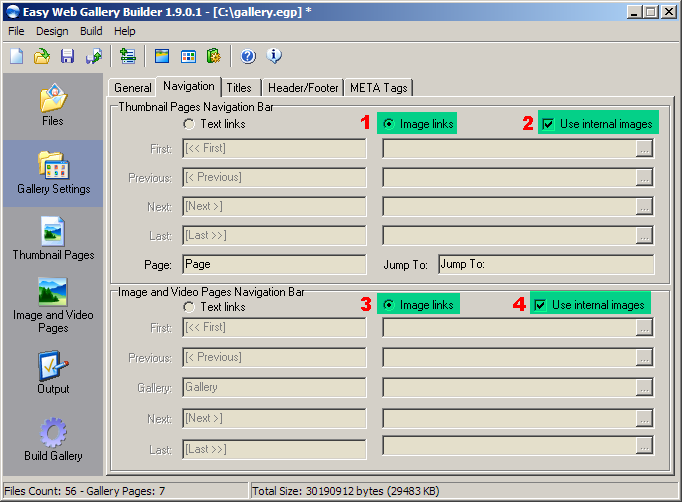Click 'Total Size: 30190912 bytes' status text
Viewport: 682px width, 502px height.
[345, 491]
